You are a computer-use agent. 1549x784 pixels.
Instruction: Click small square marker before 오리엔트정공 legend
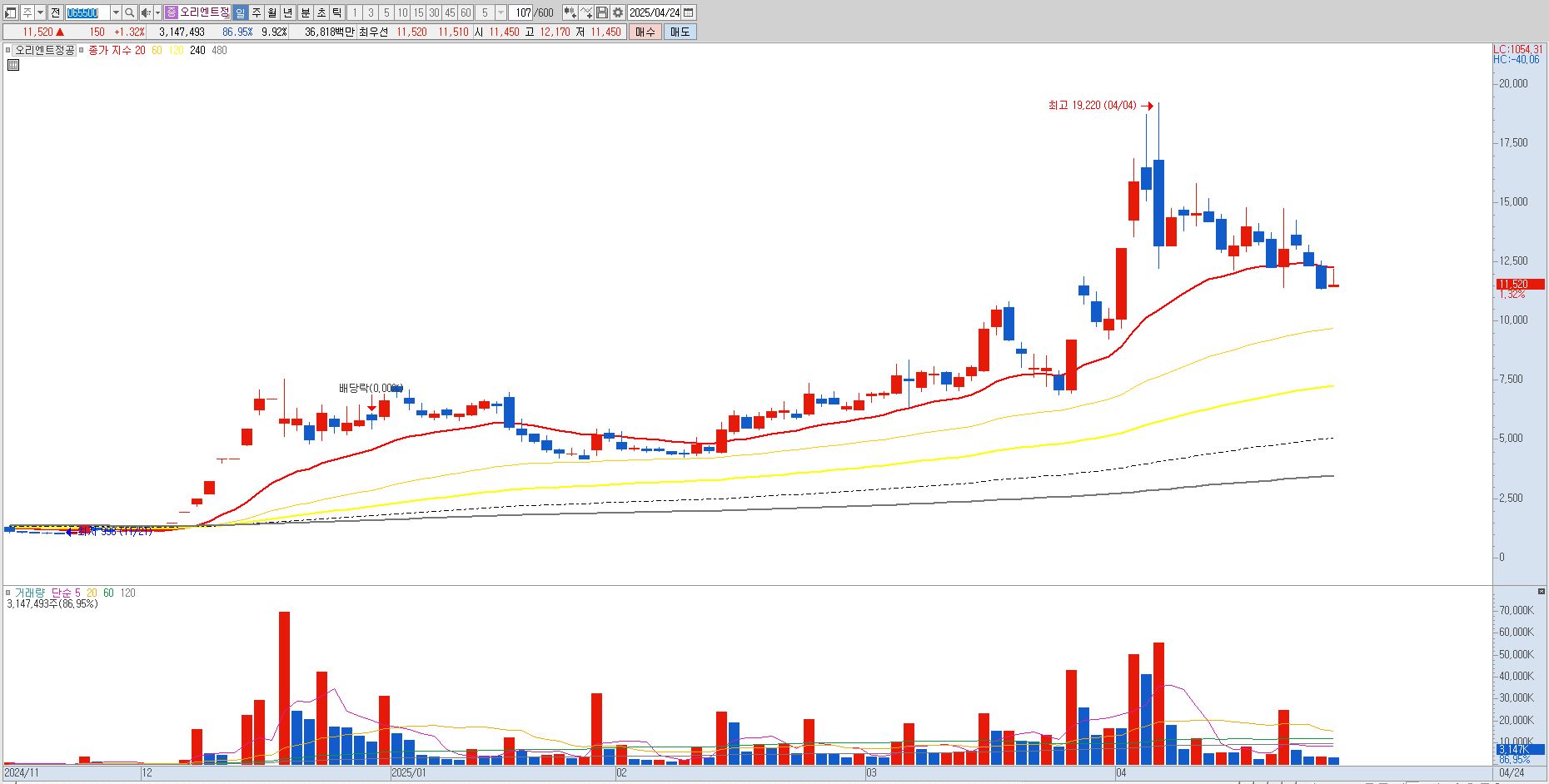[x=7, y=50]
